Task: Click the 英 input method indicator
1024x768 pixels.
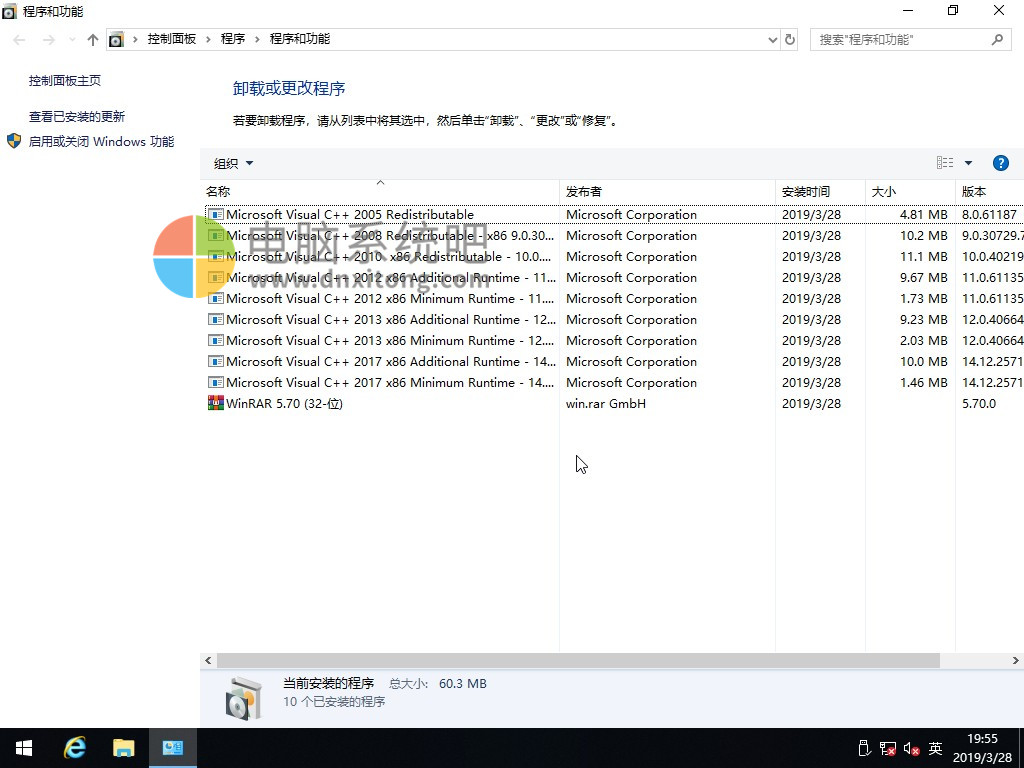Action: [x=935, y=748]
